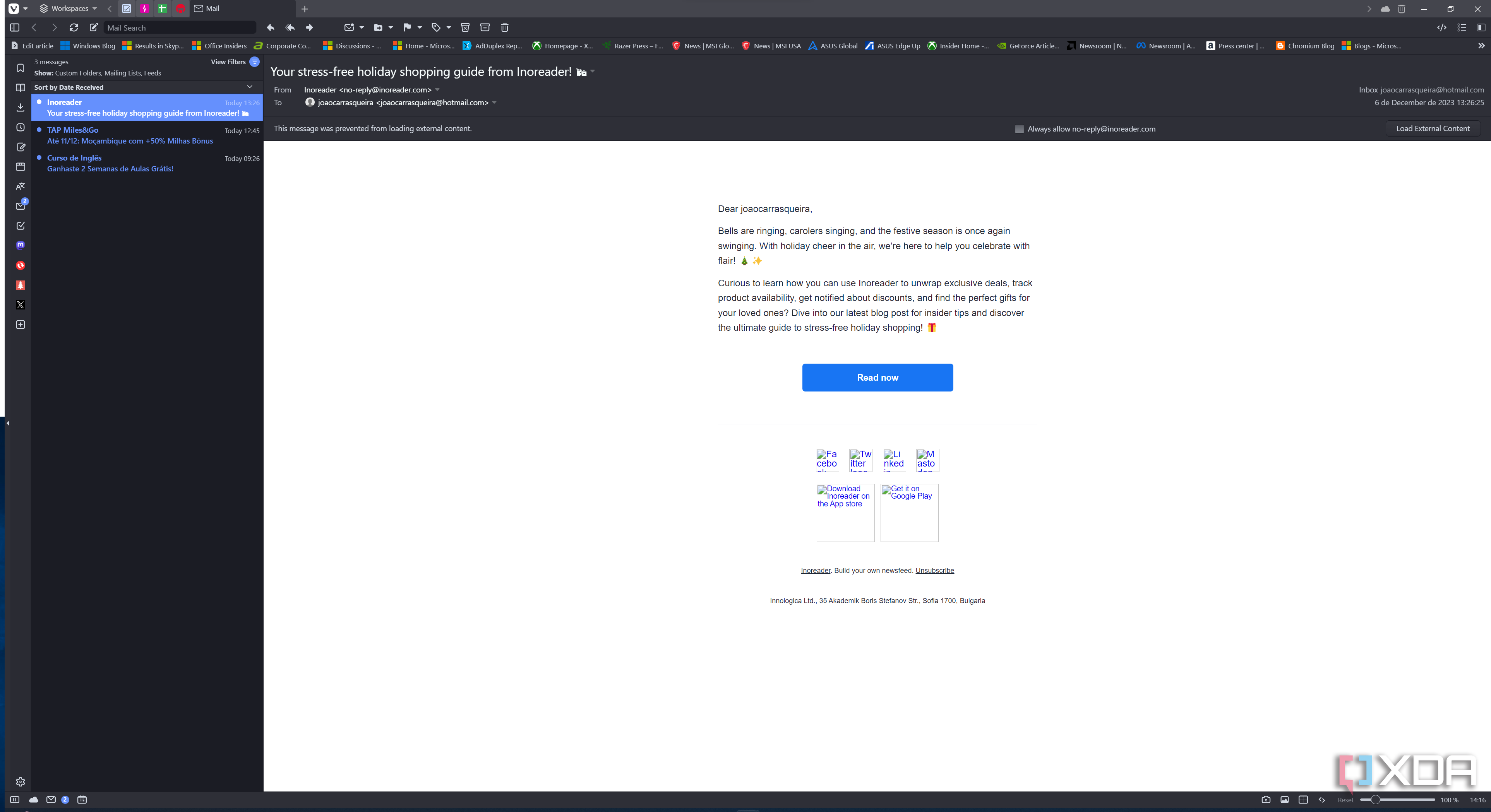Open the Bookmarks panel in the sidebar
This screenshot has height=812, width=1491.
pyautogui.click(x=20, y=68)
